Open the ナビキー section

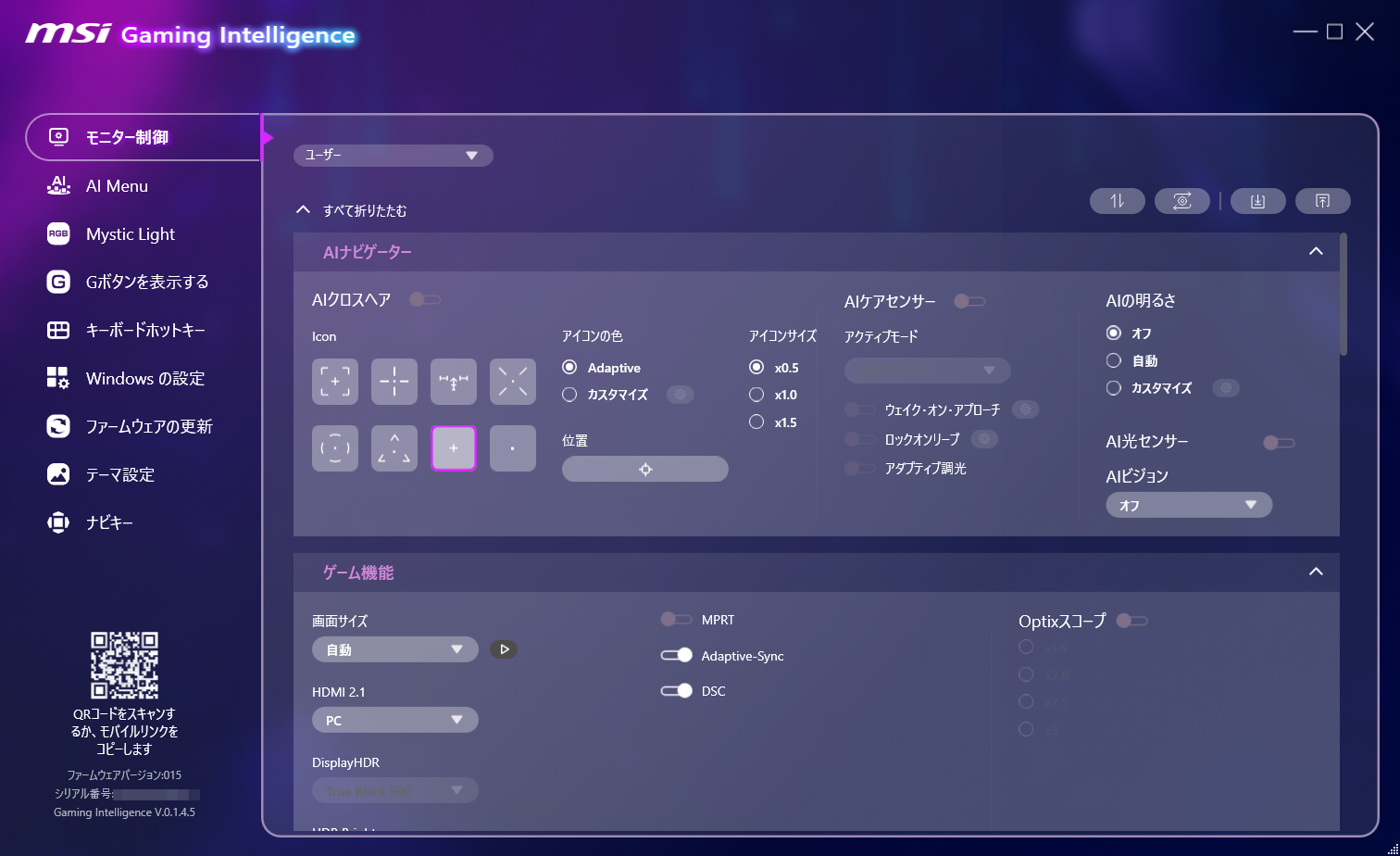[x=110, y=522]
